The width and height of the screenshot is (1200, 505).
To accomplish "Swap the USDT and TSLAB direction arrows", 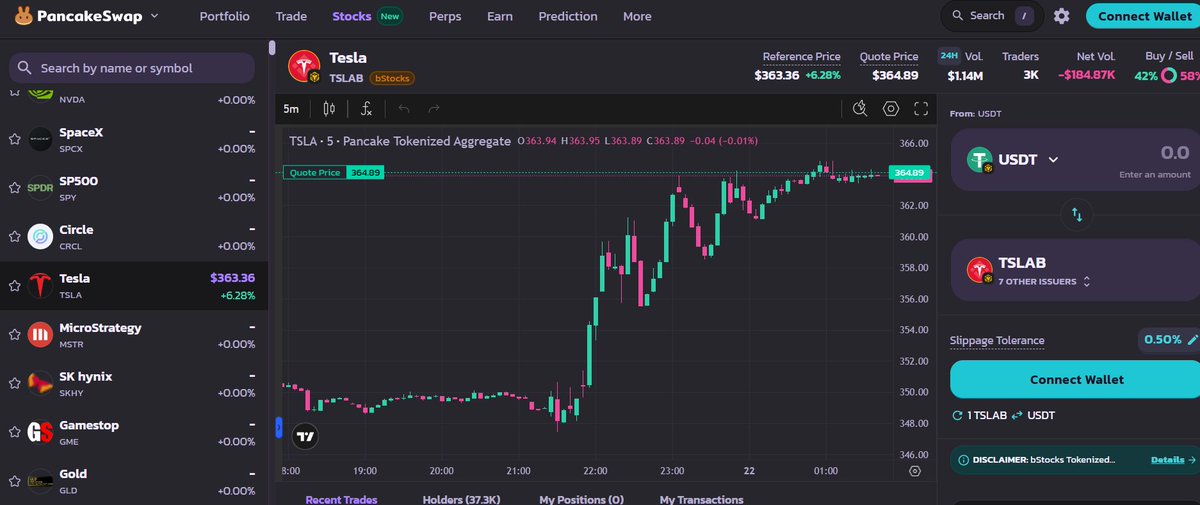I will 1077,215.
